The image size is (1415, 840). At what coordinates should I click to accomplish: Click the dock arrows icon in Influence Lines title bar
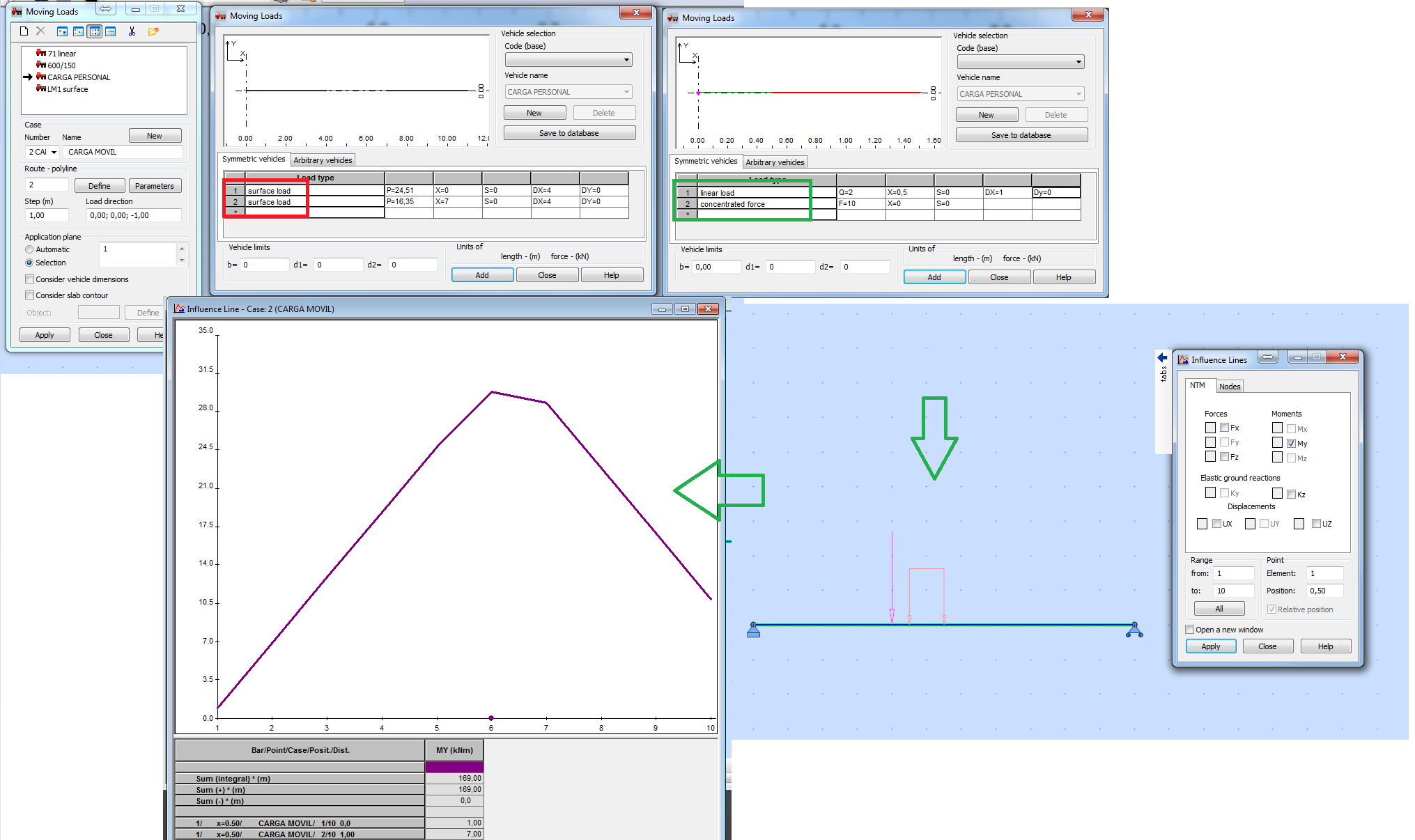coord(1267,357)
